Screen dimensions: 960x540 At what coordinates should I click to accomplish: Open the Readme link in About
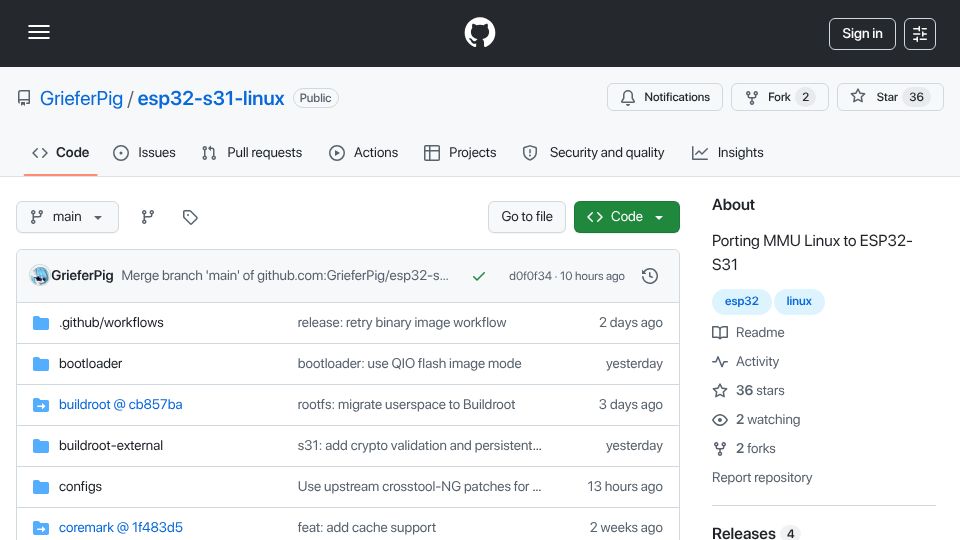pyautogui.click(x=748, y=332)
